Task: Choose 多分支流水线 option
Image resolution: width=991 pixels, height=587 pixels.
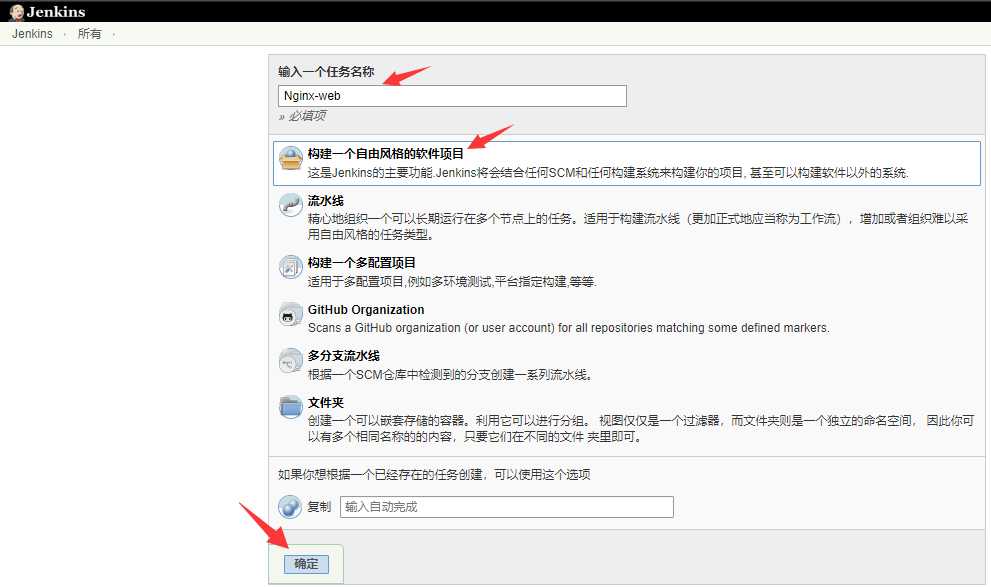Action: tap(344, 356)
